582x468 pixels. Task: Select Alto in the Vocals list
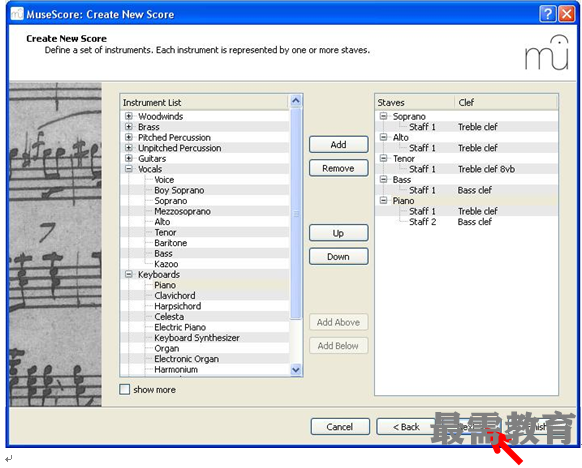pyautogui.click(x=162, y=222)
